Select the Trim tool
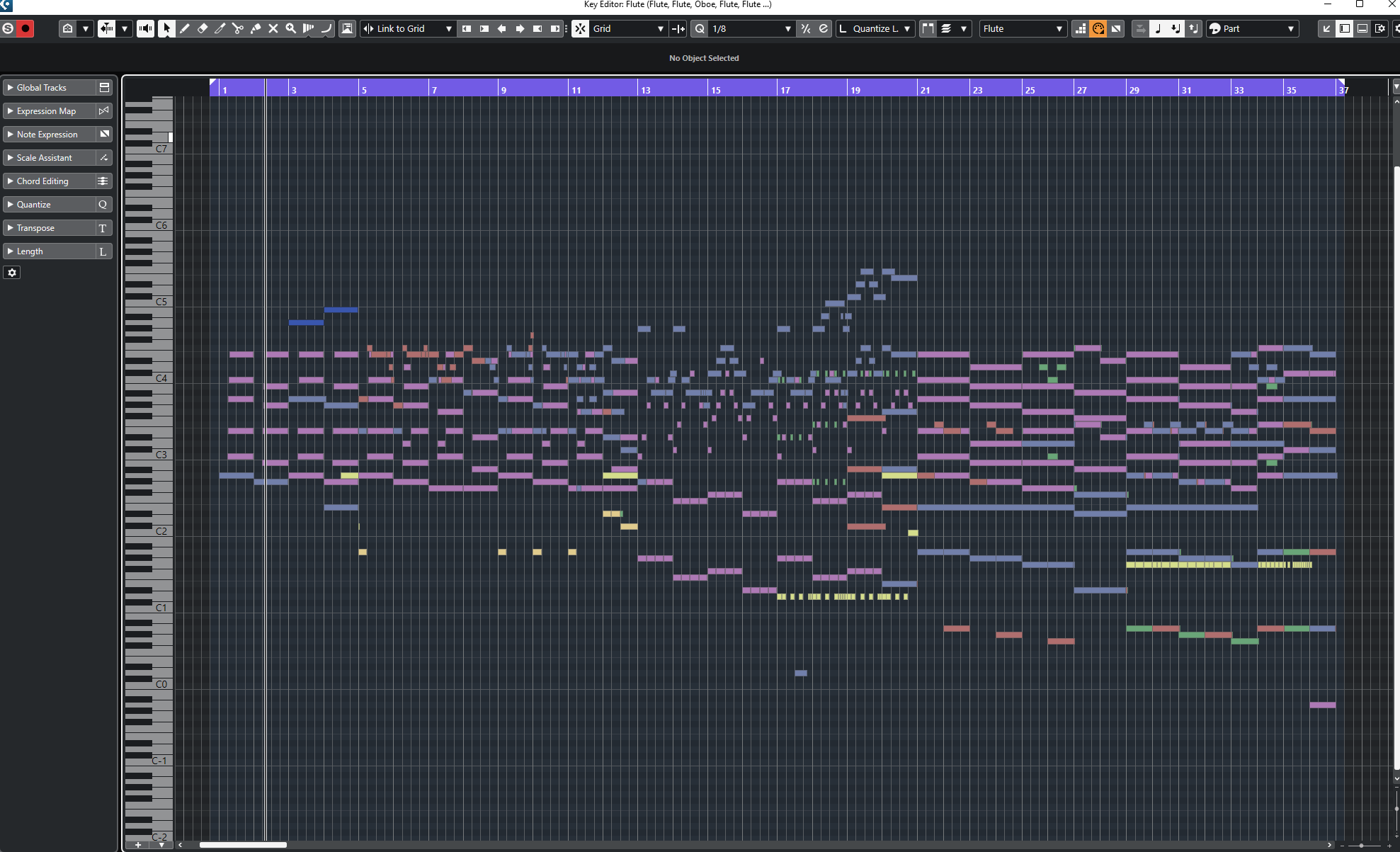This screenshot has height=852, width=1400. 220,28
